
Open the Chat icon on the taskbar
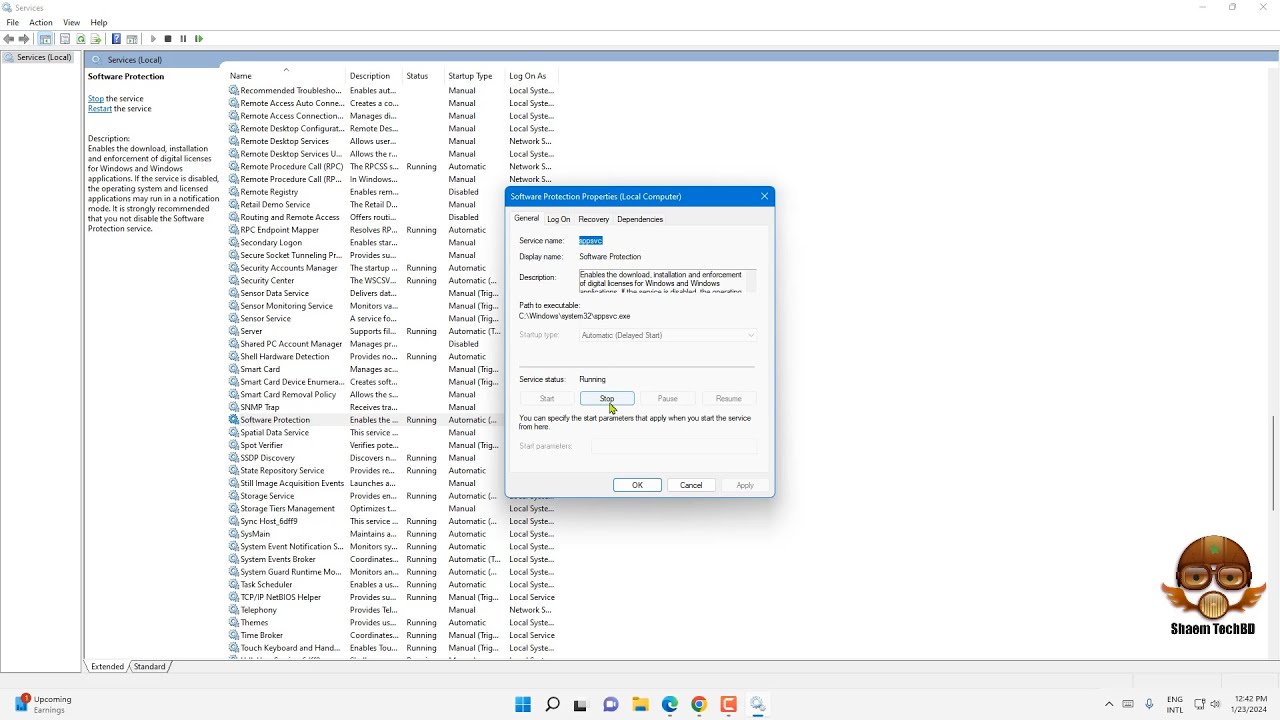611,705
